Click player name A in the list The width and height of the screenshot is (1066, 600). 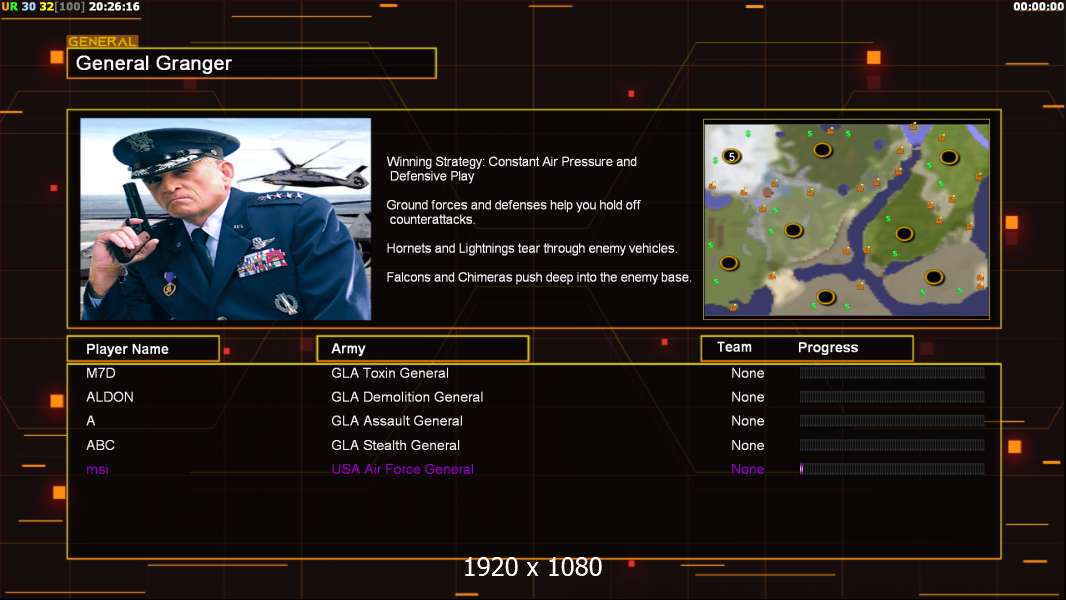(90, 421)
